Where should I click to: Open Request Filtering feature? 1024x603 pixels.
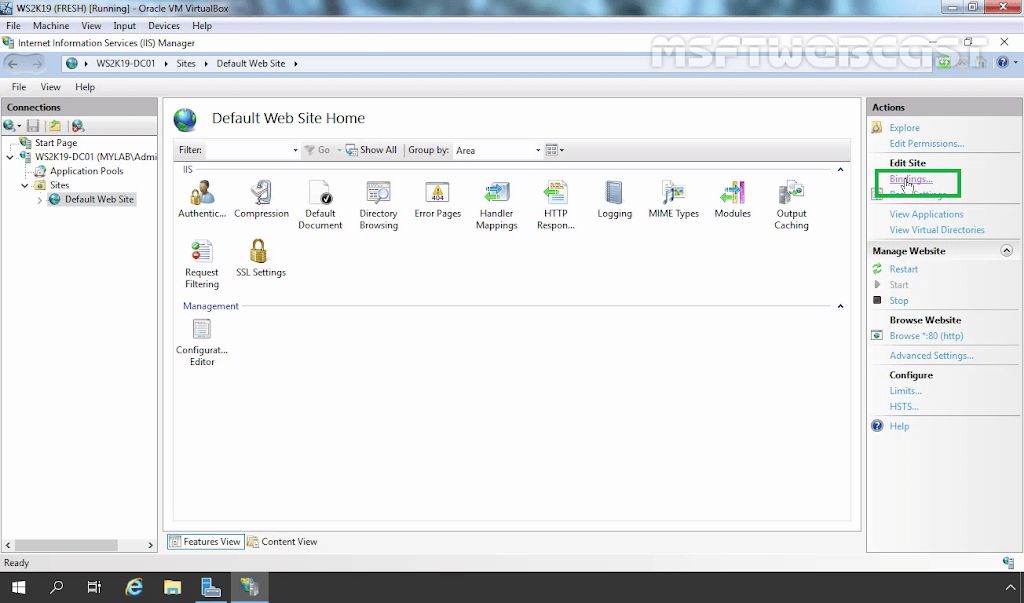202,264
